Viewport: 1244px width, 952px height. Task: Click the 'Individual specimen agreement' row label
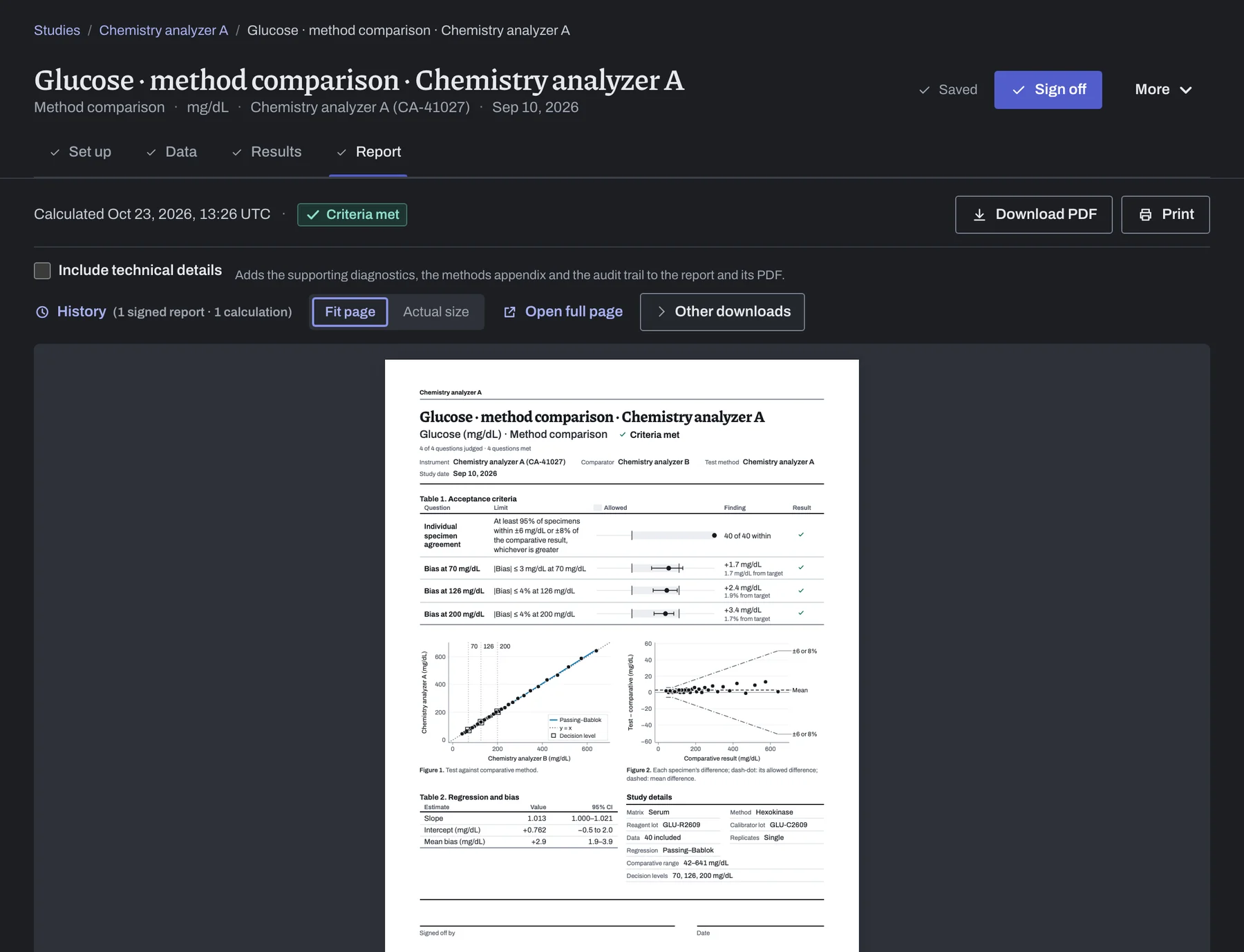pos(442,535)
